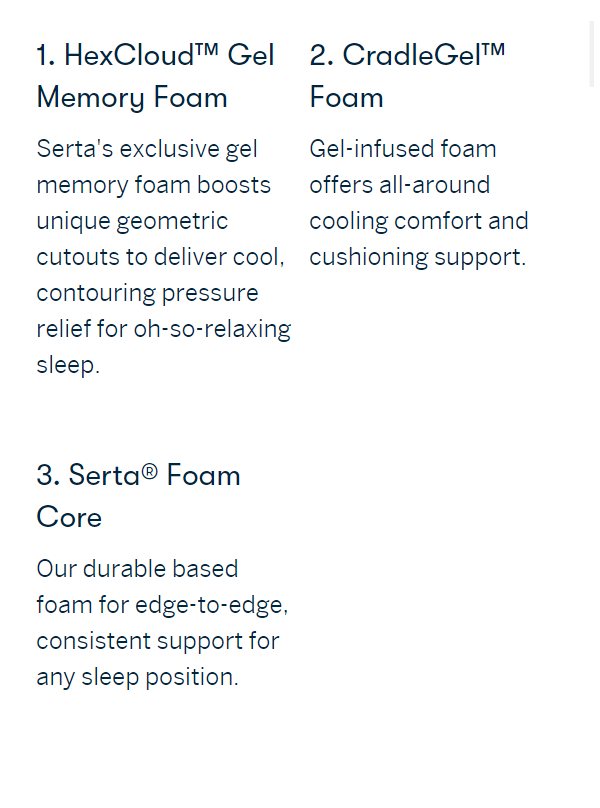The height and width of the screenshot is (808, 600).
Task: Click the "cooling comfort and" line
Action: pos(419,221)
